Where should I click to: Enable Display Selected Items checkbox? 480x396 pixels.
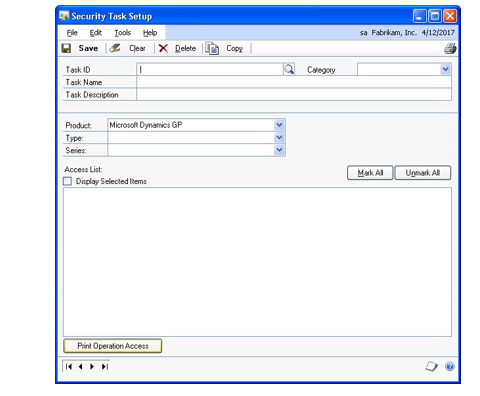point(67,181)
